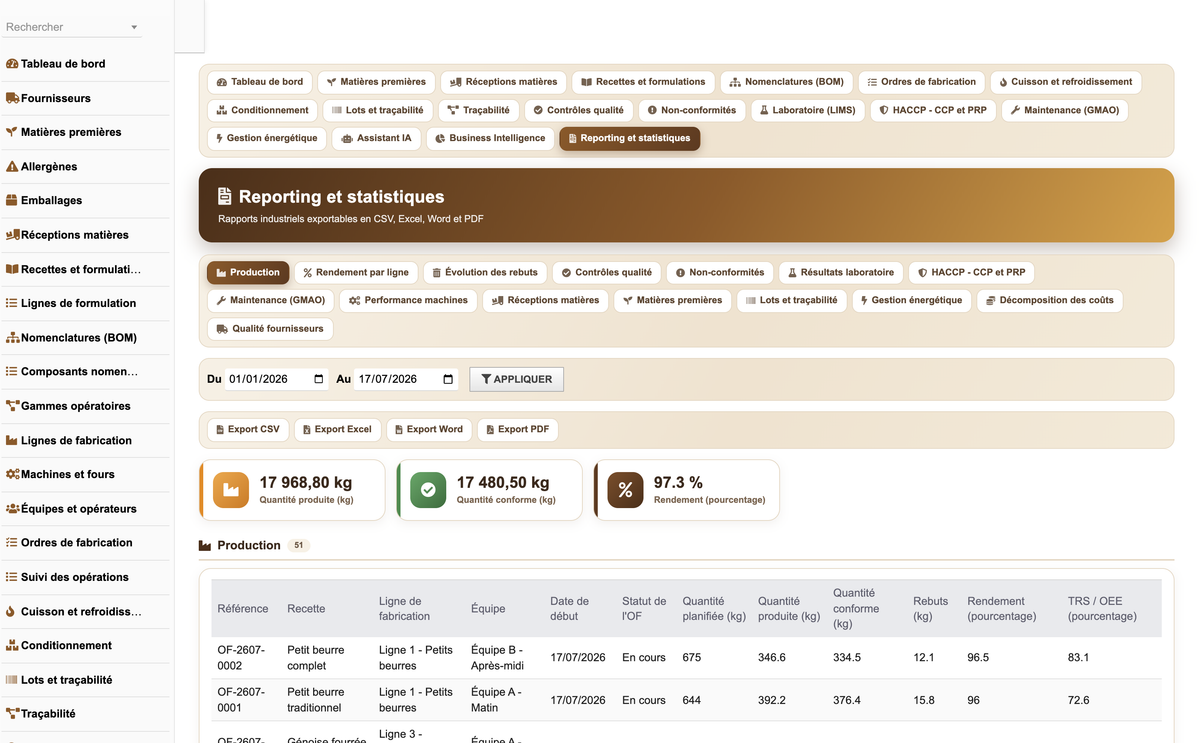This screenshot has height=743, width=1200.
Task: Go to Recettes et formulations top tab
Action: tap(643, 82)
